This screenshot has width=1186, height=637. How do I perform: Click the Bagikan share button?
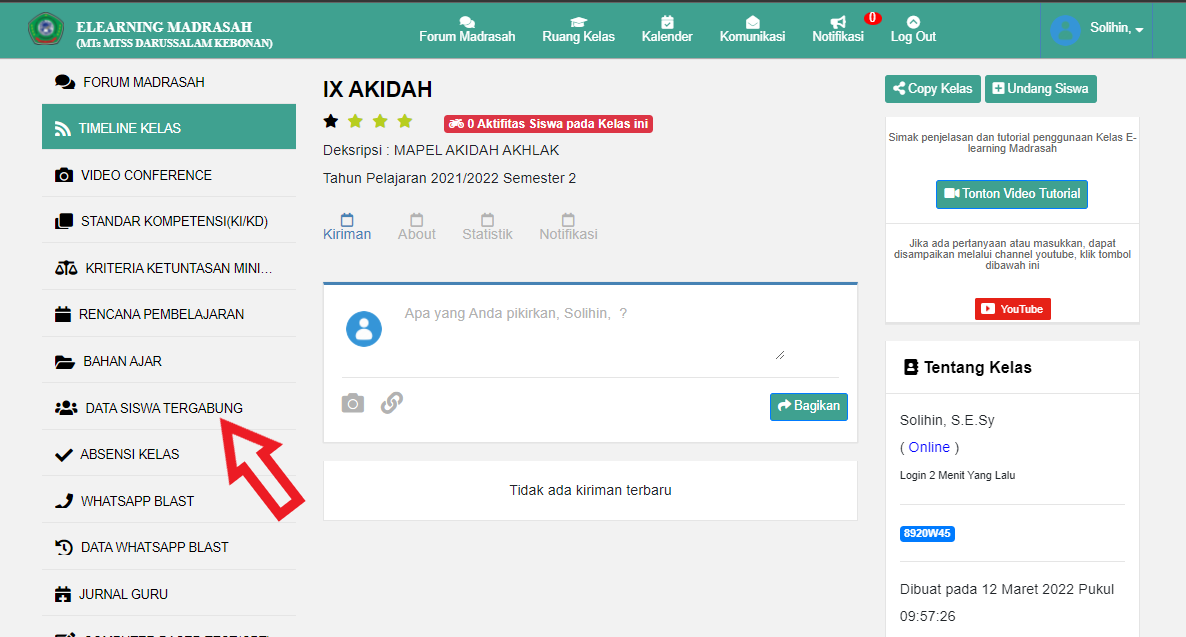click(808, 406)
